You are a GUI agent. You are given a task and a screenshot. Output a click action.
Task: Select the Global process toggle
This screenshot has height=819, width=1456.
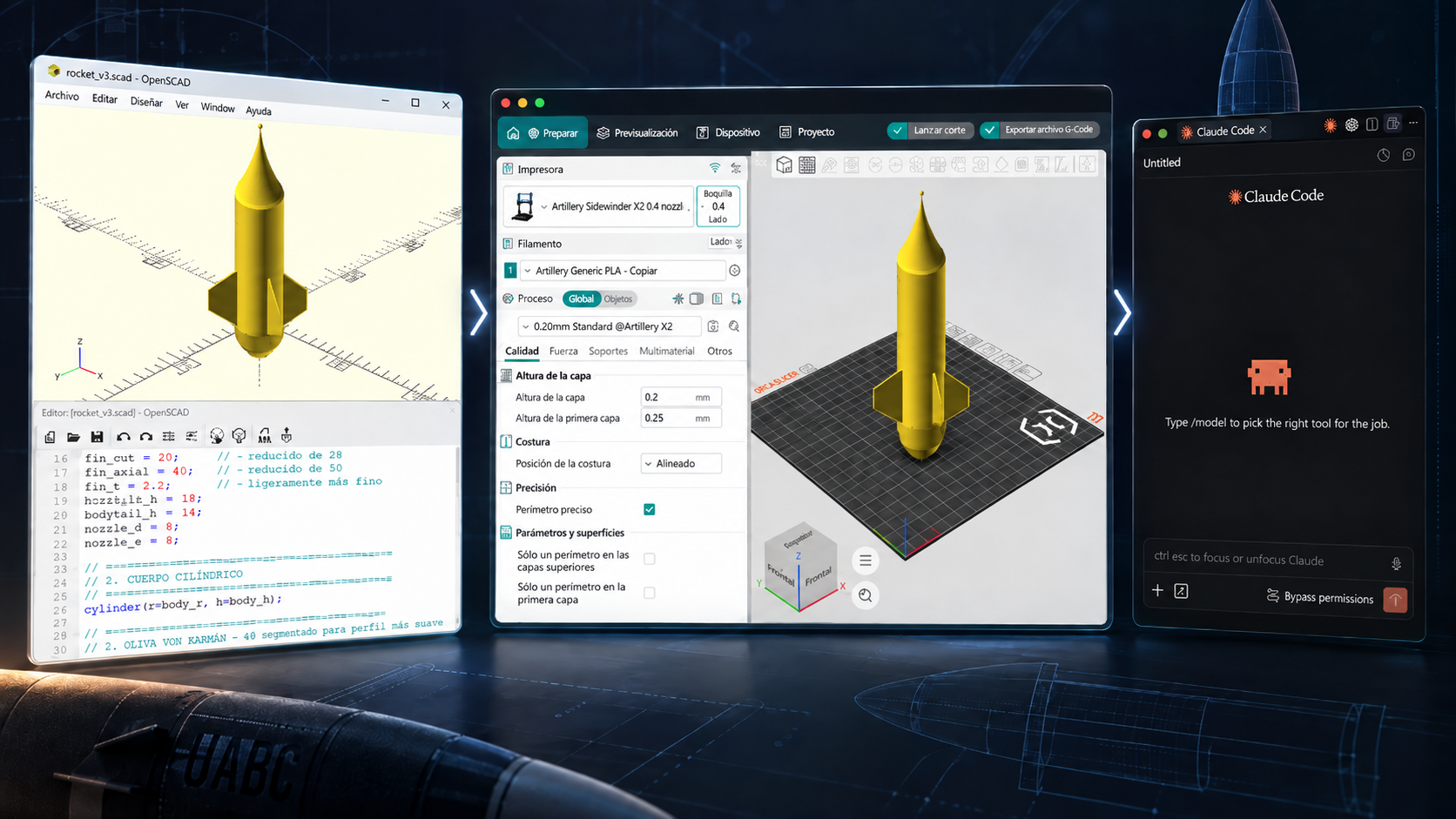click(581, 299)
